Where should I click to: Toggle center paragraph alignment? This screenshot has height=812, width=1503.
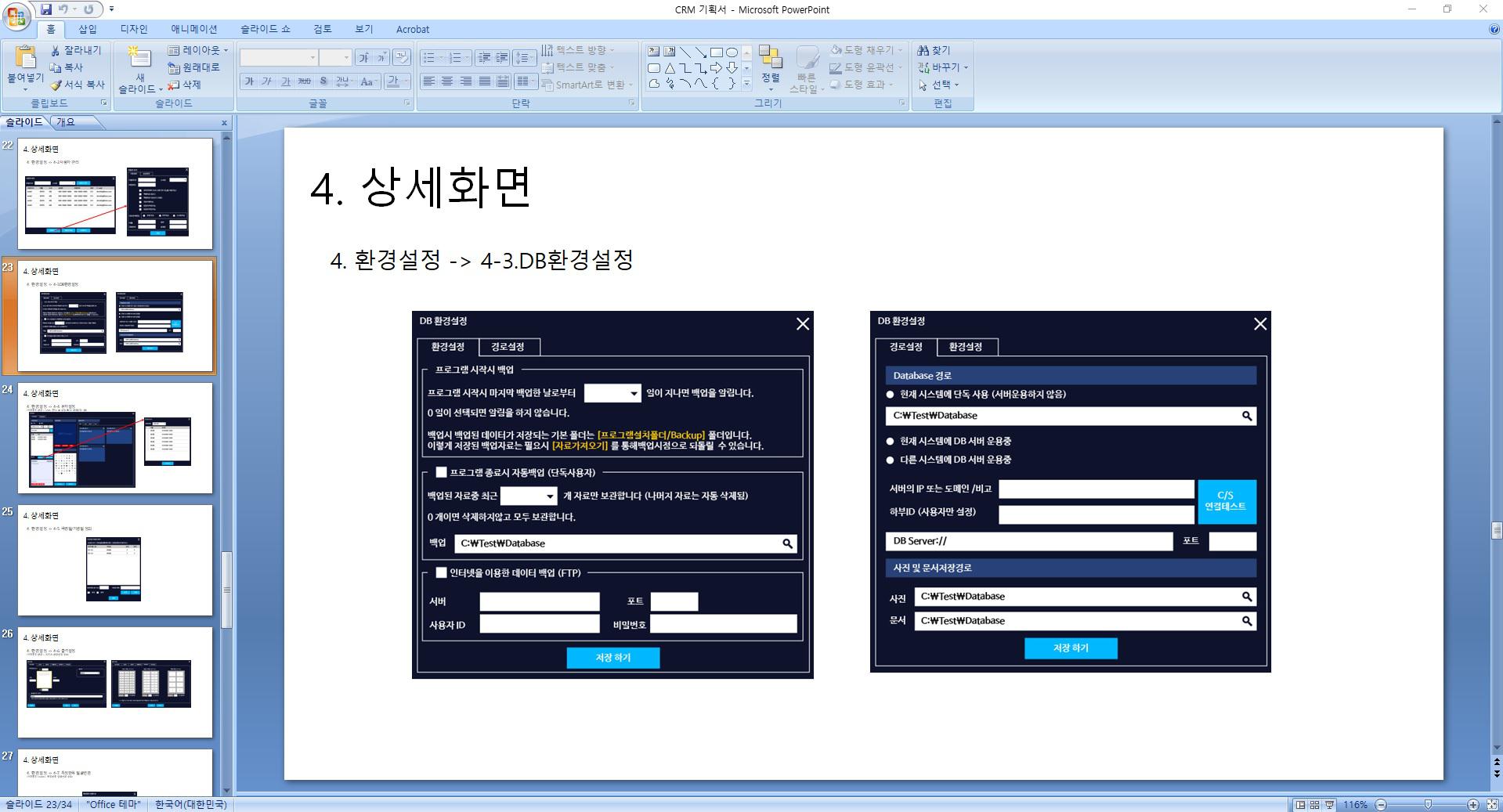point(447,81)
